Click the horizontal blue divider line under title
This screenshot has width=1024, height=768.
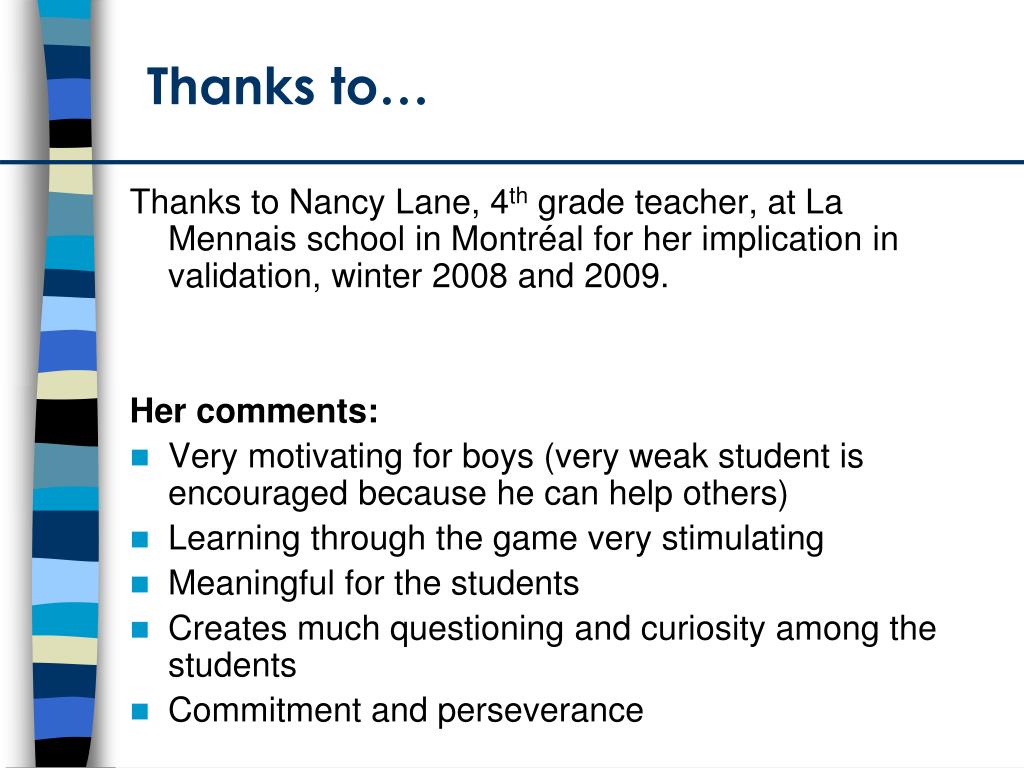coord(512,161)
